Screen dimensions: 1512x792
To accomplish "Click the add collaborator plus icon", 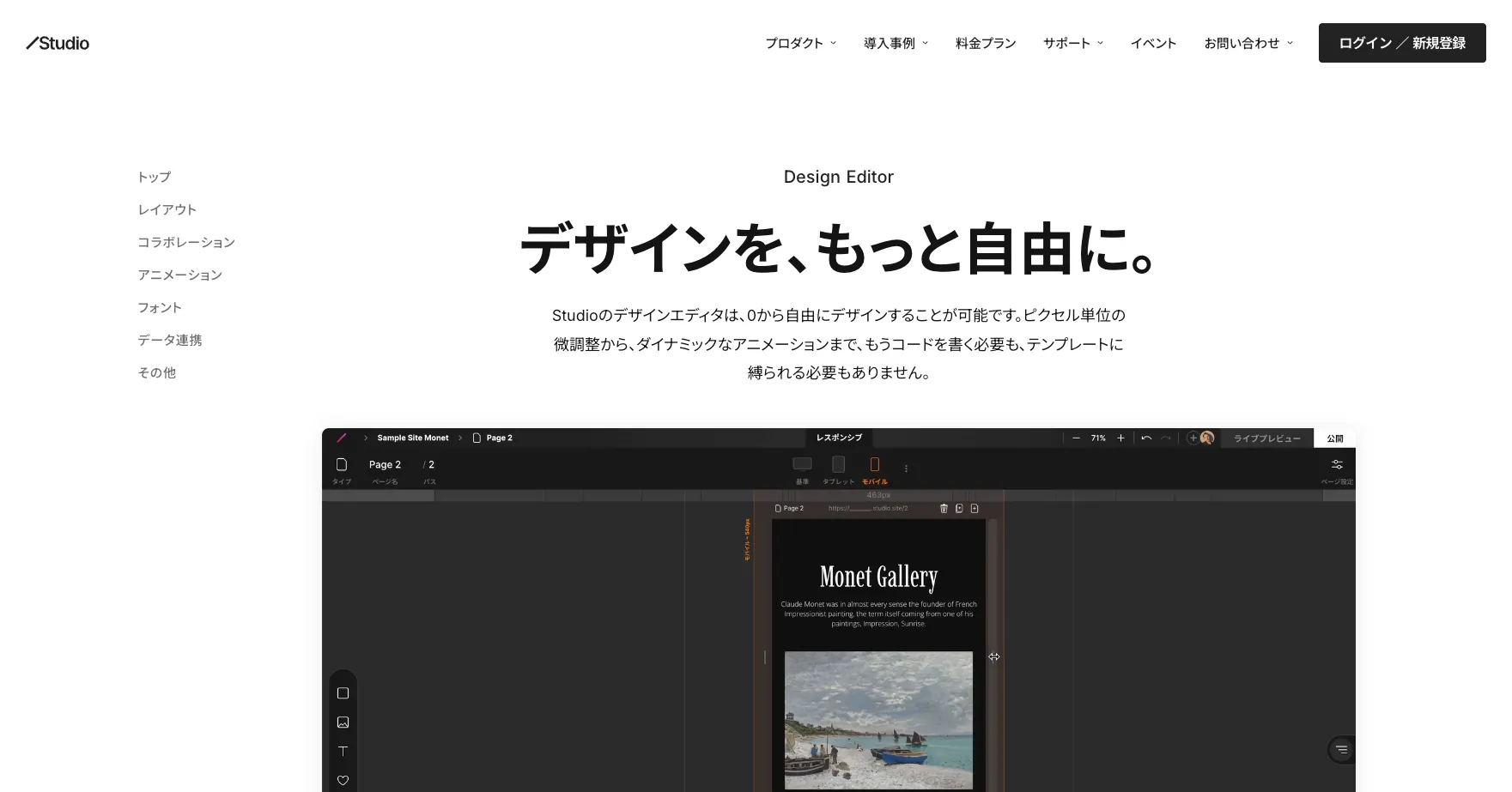I will [x=1193, y=438].
